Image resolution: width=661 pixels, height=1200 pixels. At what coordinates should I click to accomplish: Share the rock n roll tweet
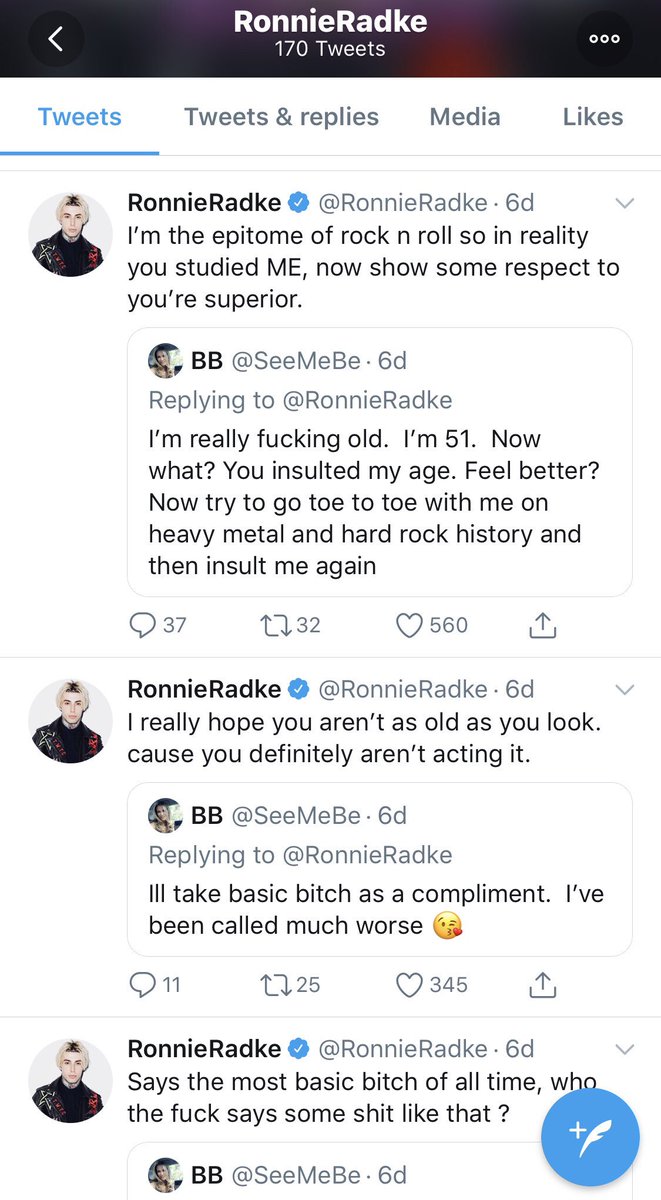point(541,625)
